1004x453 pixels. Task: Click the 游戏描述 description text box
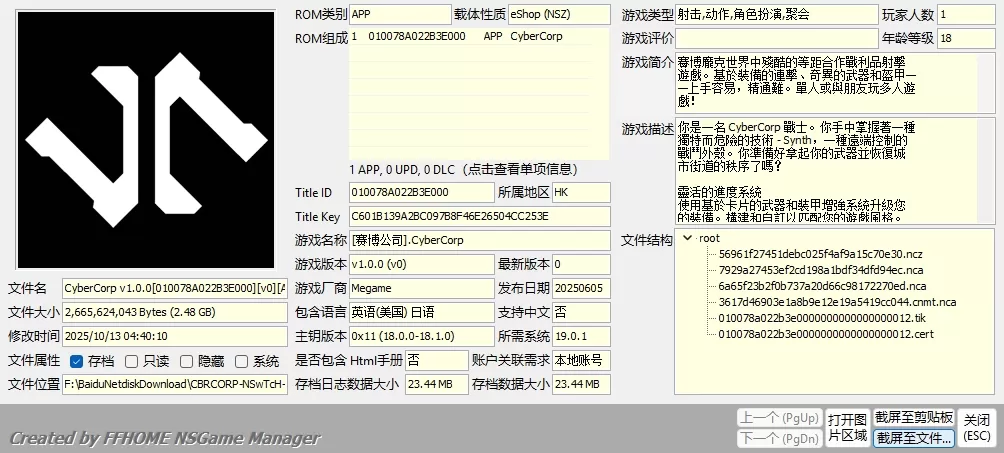836,170
